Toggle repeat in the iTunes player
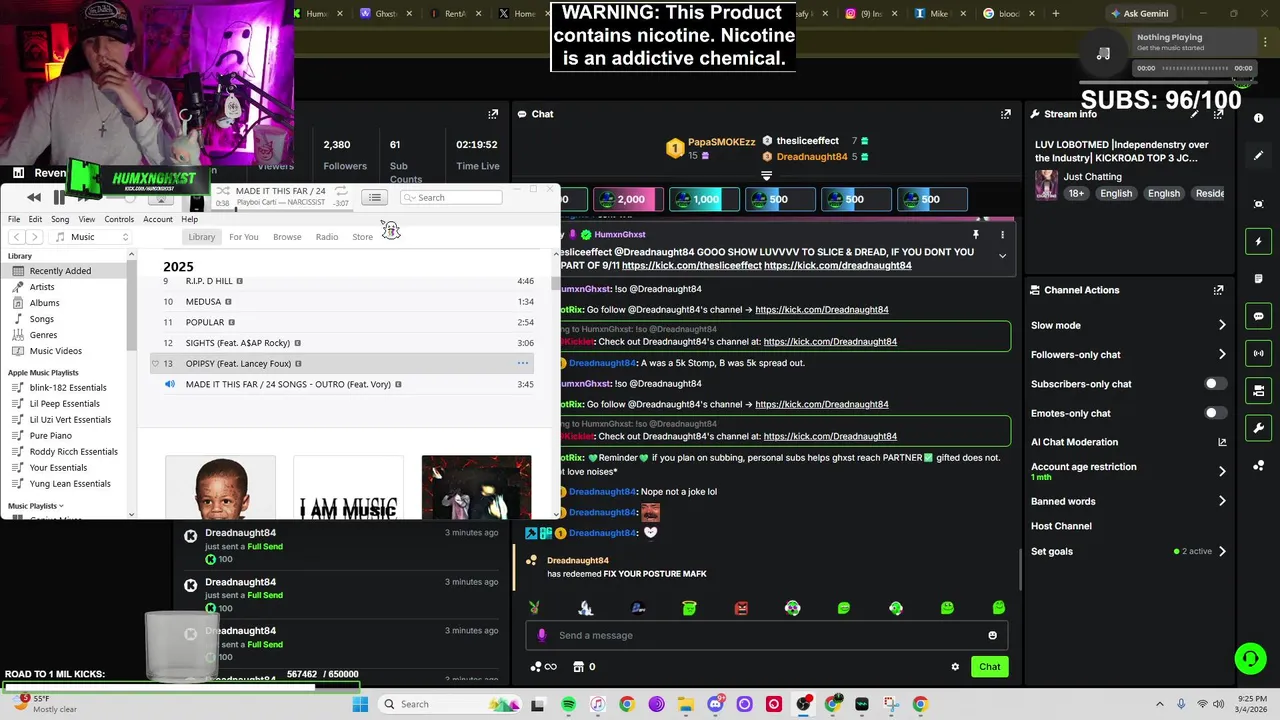Image resolution: width=1280 pixels, height=720 pixels. tap(342, 191)
